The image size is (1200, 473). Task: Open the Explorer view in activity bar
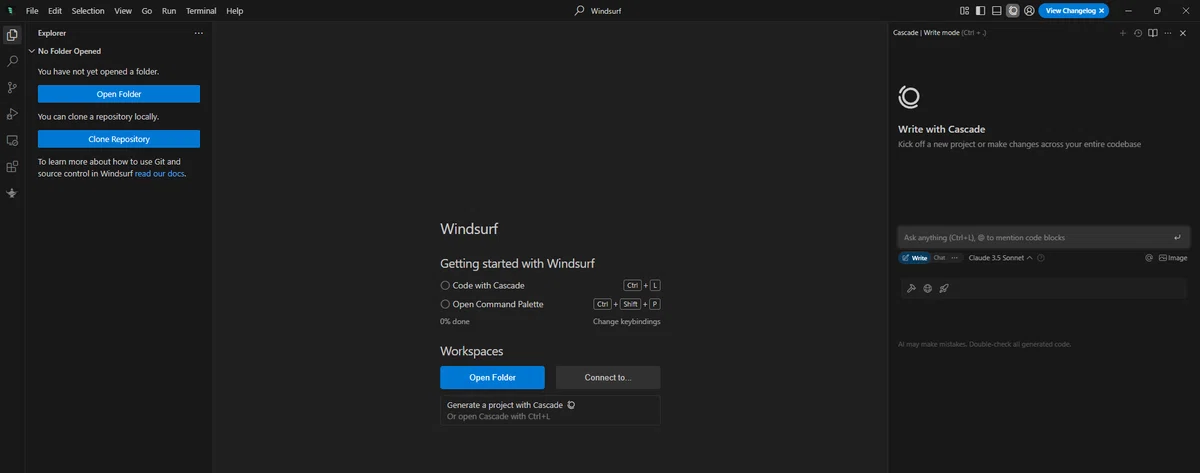pos(12,35)
